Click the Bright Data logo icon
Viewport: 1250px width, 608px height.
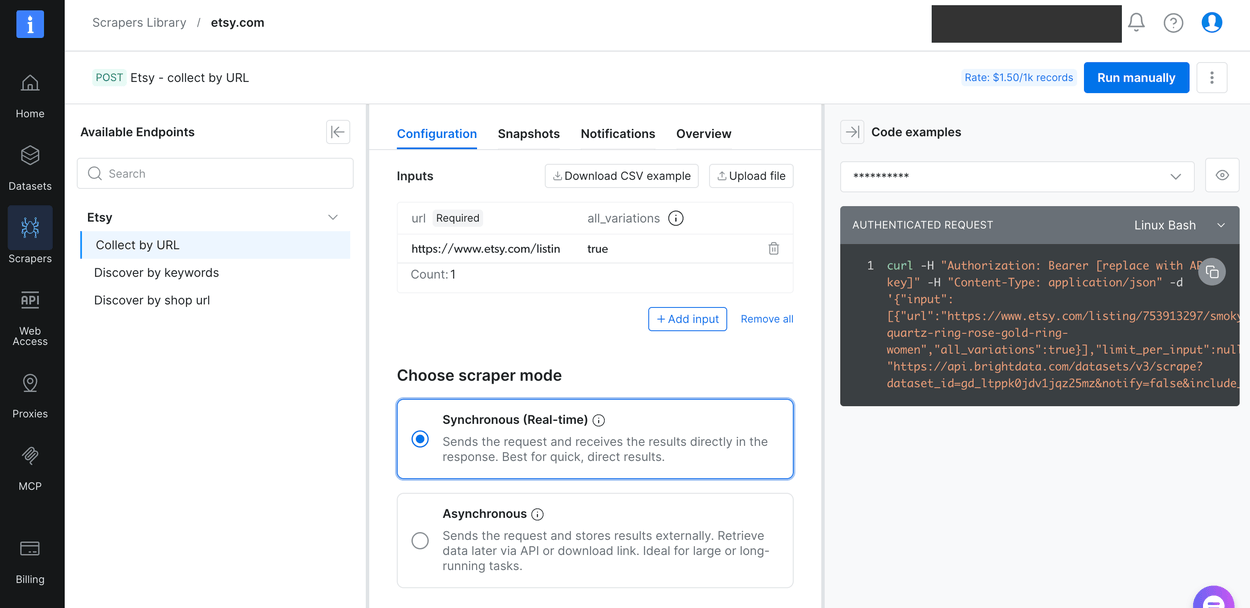tap(30, 25)
